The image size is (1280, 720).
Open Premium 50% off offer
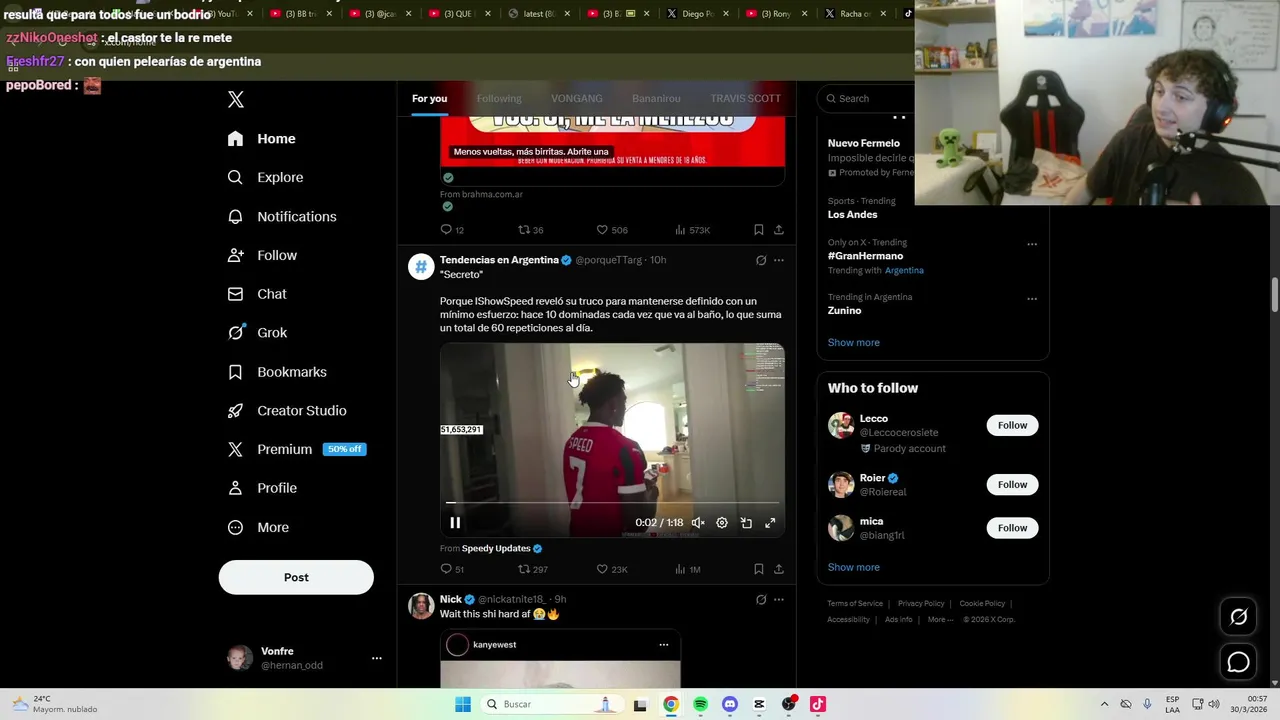[296, 449]
